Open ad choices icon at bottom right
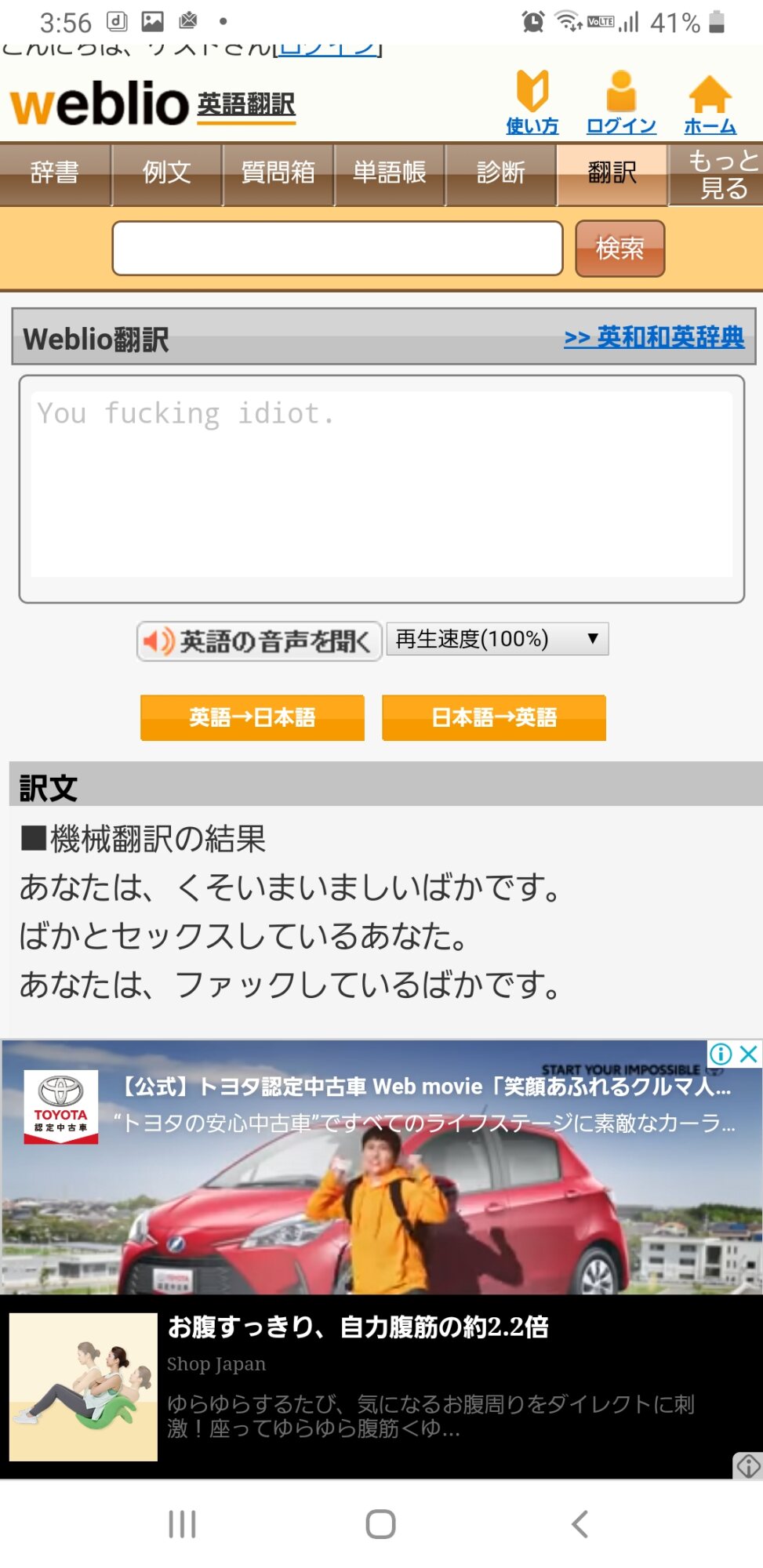The image size is (763, 1568). point(748,1465)
